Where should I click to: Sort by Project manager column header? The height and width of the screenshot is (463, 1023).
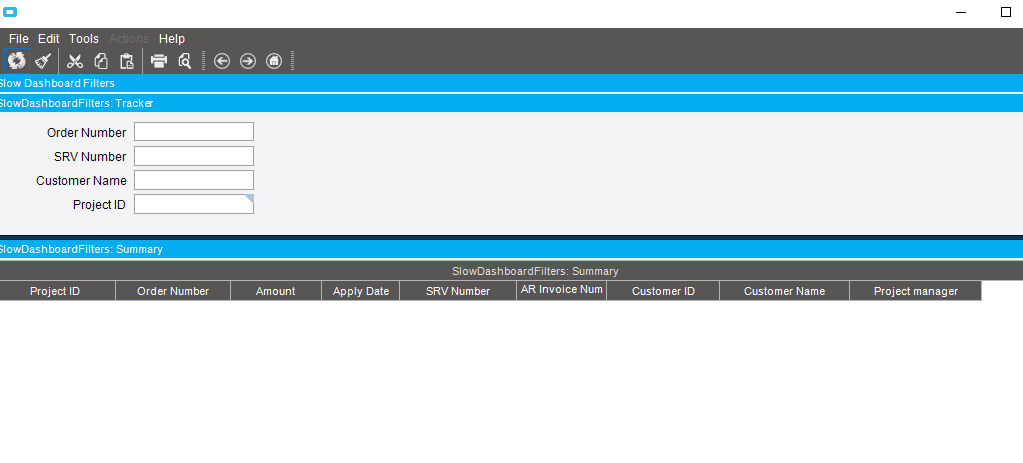pyautogui.click(x=915, y=291)
